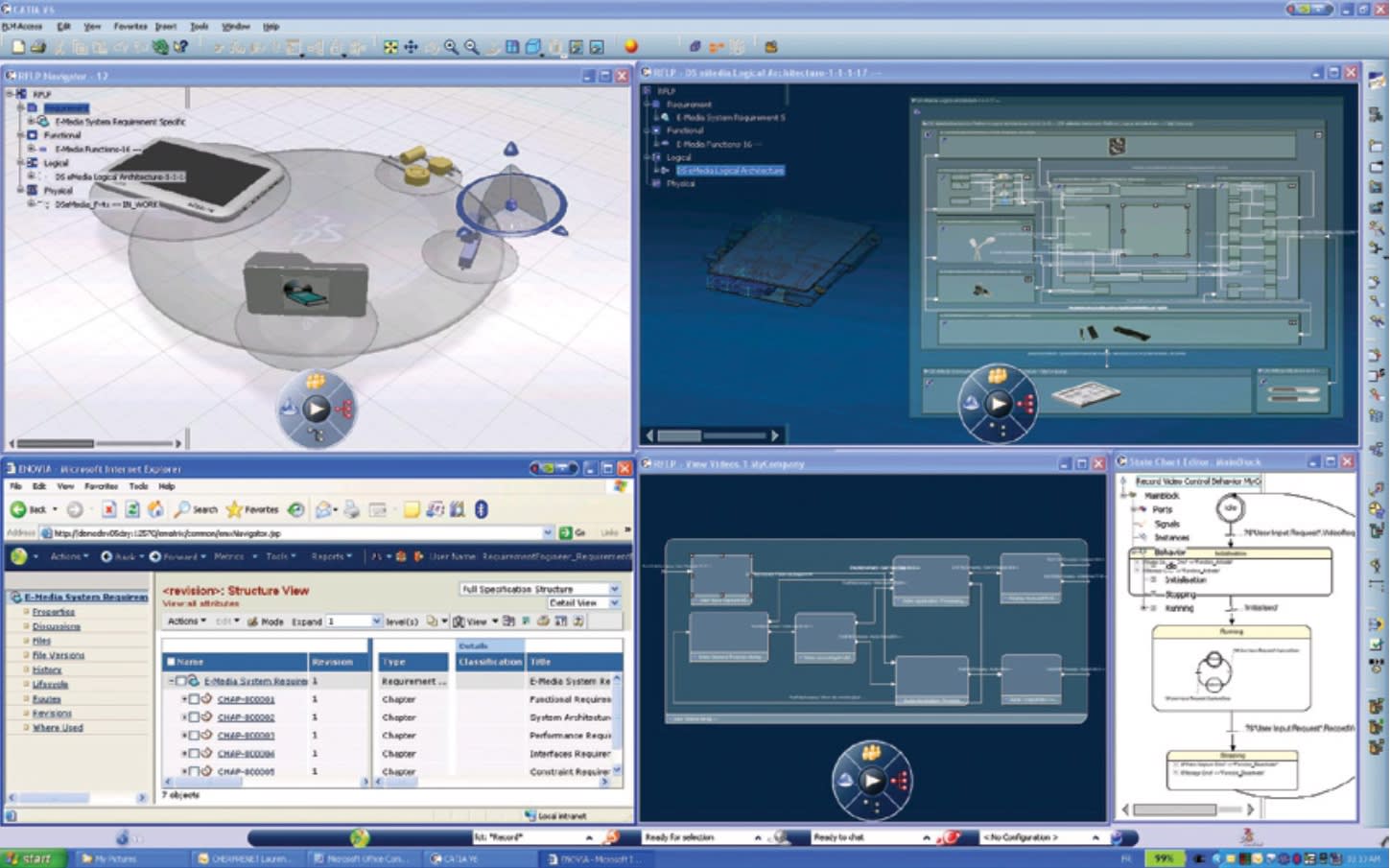Open the Reports menu in ENOVIA navigation bar

331,556
